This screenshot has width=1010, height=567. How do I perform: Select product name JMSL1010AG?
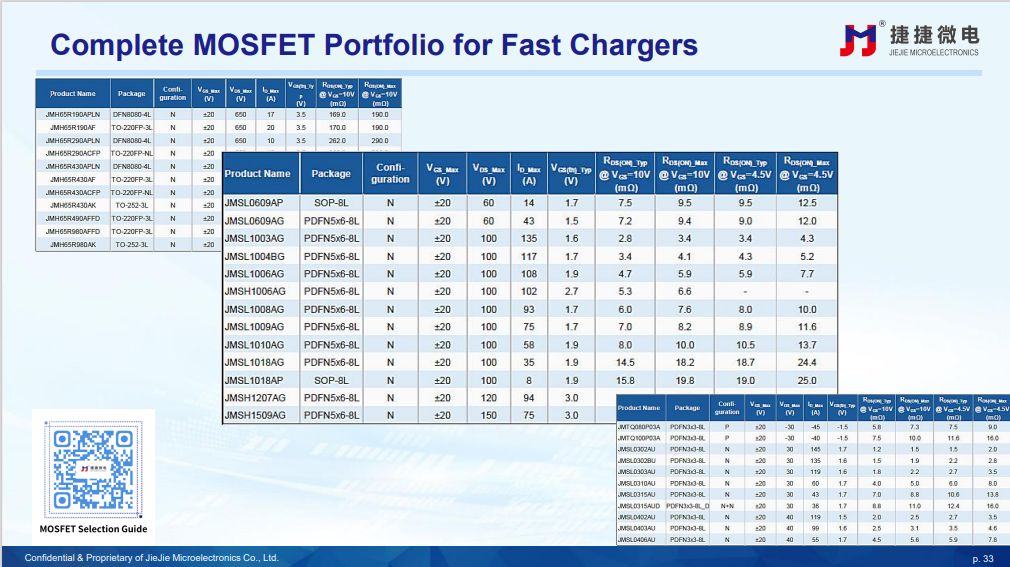click(254, 345)
